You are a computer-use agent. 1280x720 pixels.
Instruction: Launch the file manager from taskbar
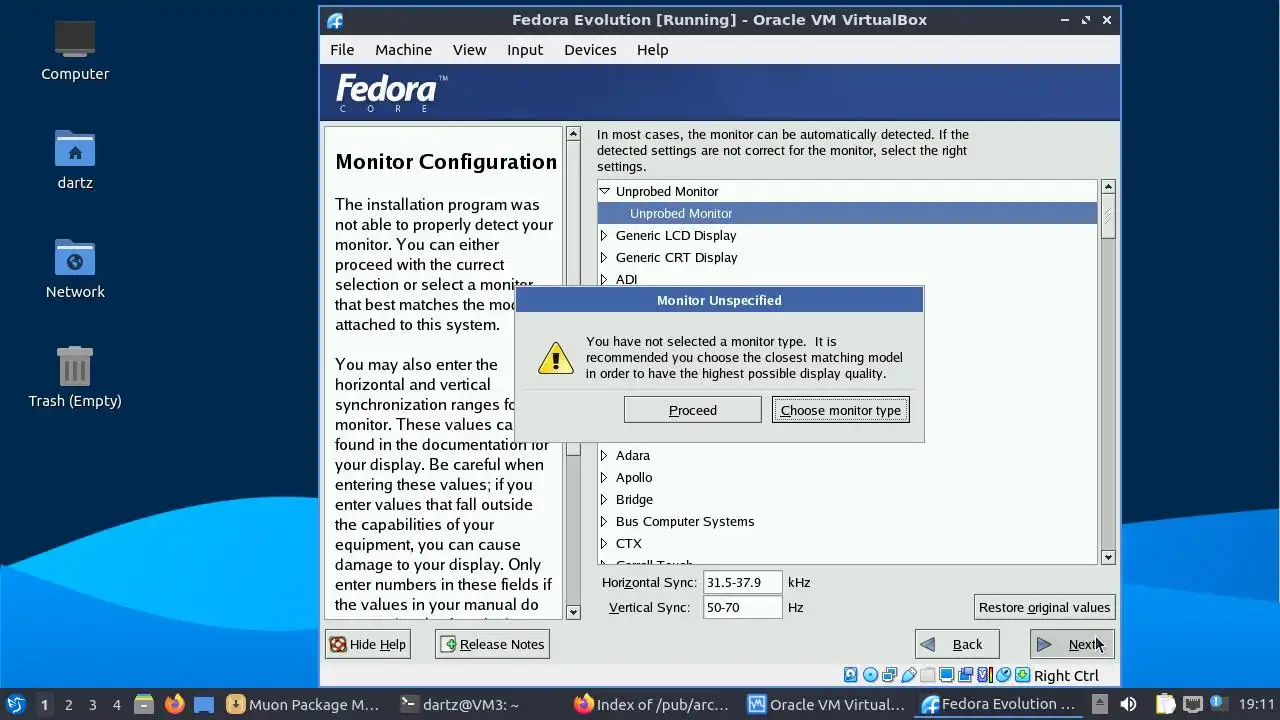point(143,704)
